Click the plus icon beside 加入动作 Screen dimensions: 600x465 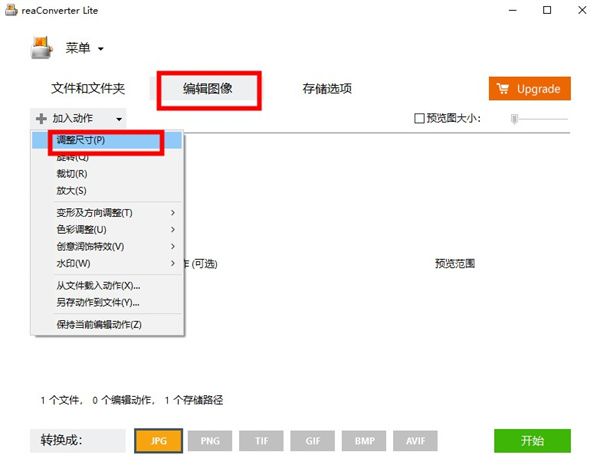pos(41,119)
